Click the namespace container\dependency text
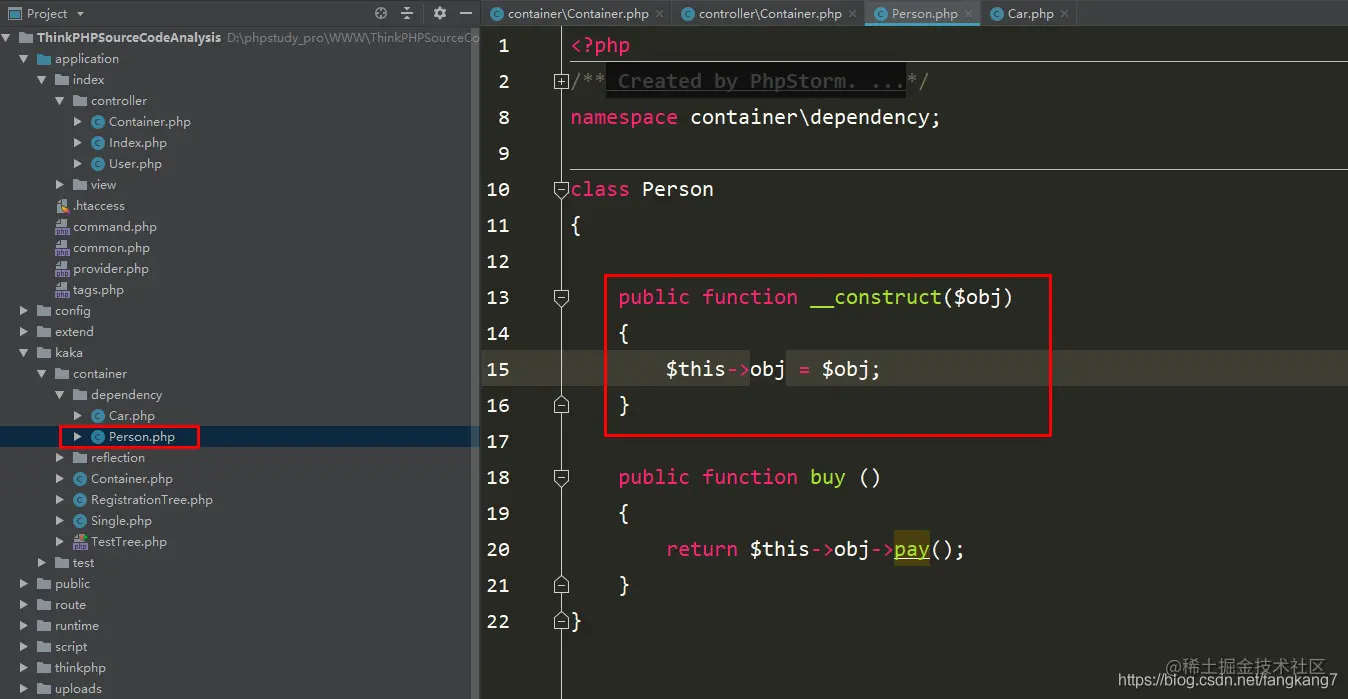The width and height of the screenshot is (1348, 699). (x=756, y=117)
